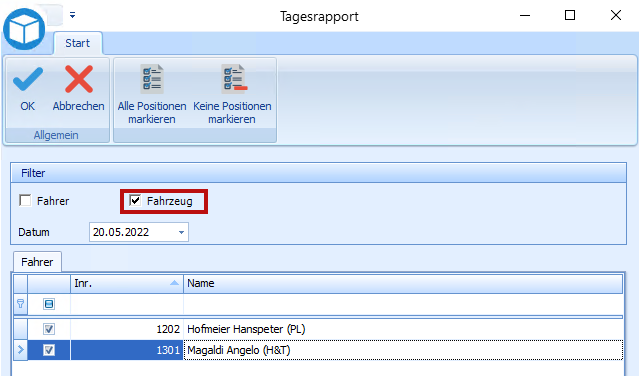Click the select-all box in filter row
Image resolution: width=639 pixels, height=376 pixels.
pos(49,304)
